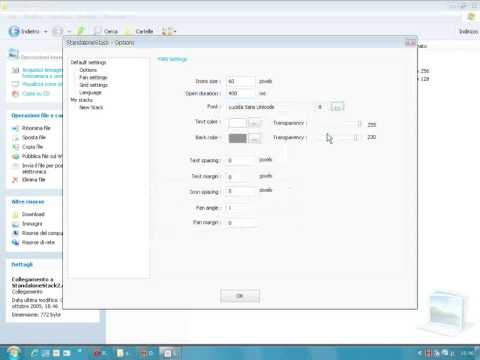Image resolution: width=480 pixels, height=360 pixels.
Task: Click the Copia su CD disc icon
Action: [x=15, y=94]
